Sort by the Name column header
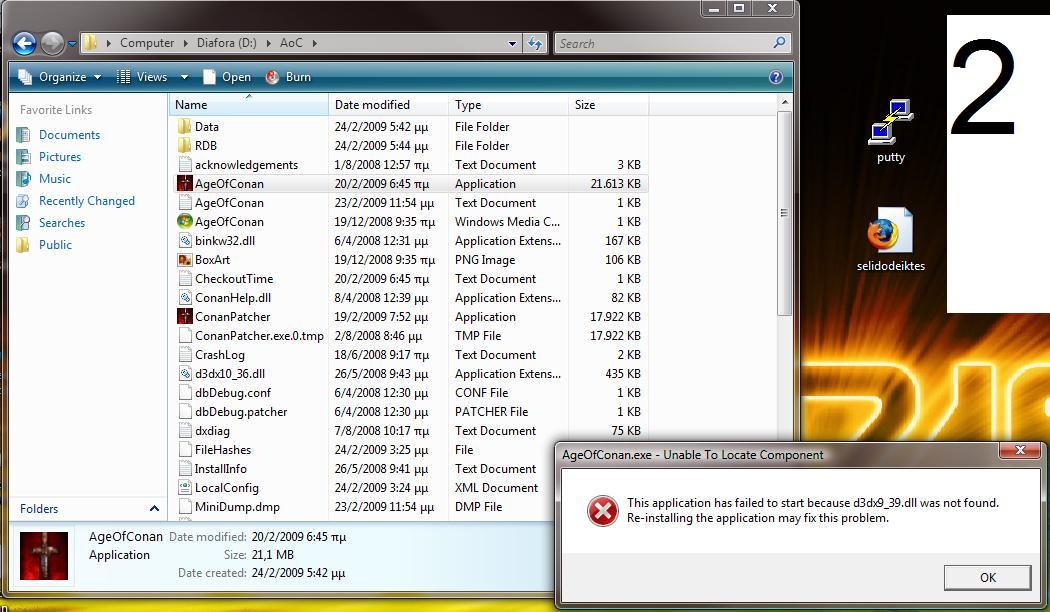Screen dimensions: 1050x612 click(248, 104)
